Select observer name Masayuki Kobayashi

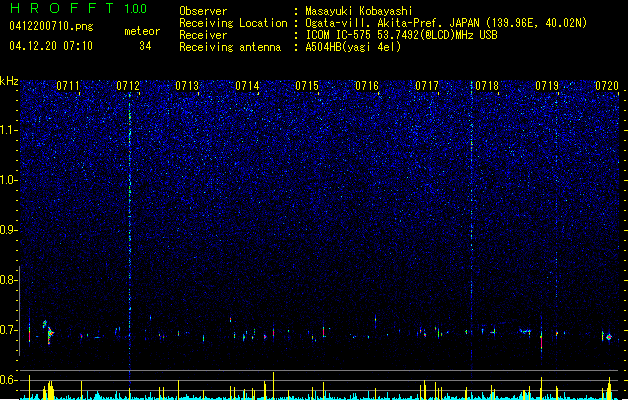359,11
